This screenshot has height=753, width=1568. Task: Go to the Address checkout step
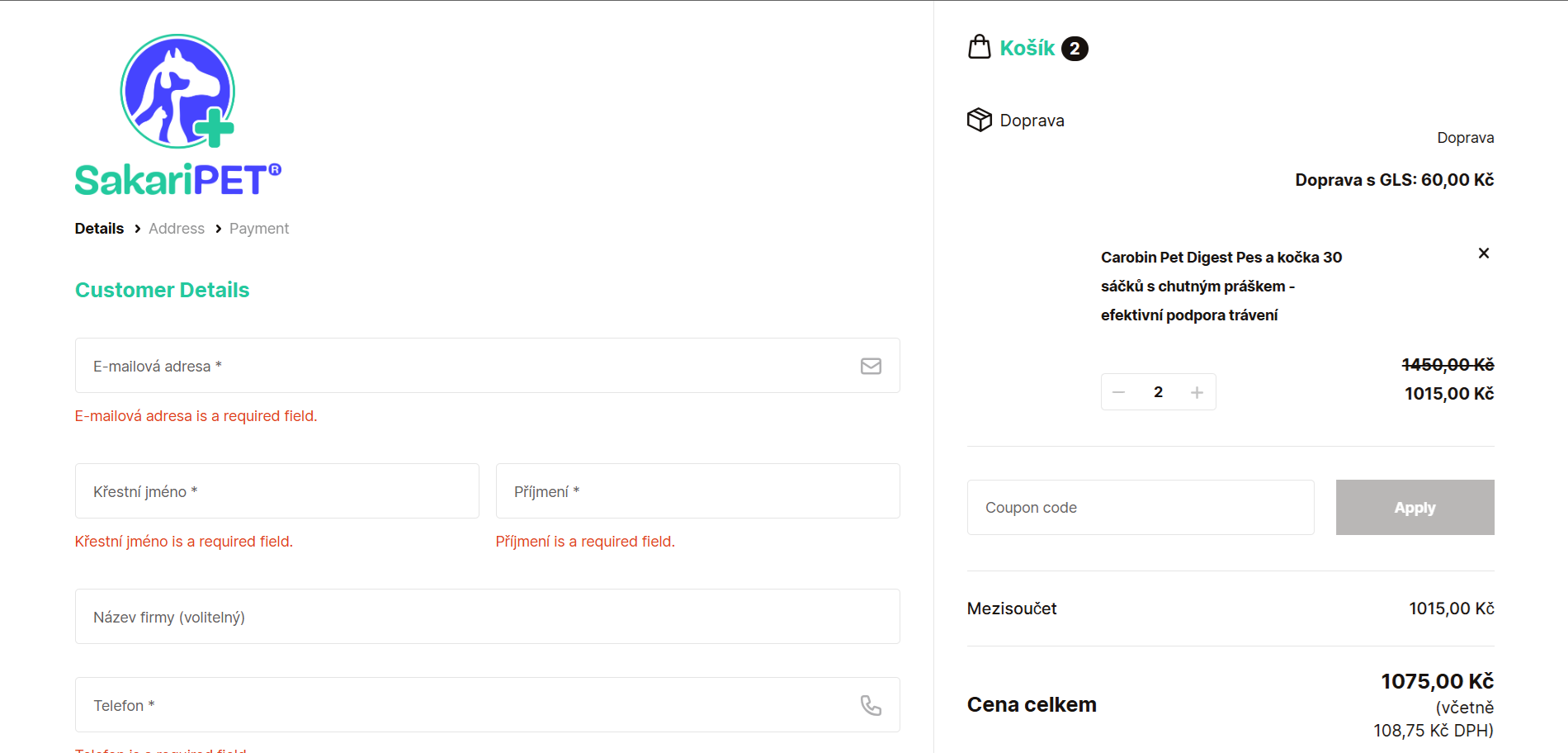177,229
